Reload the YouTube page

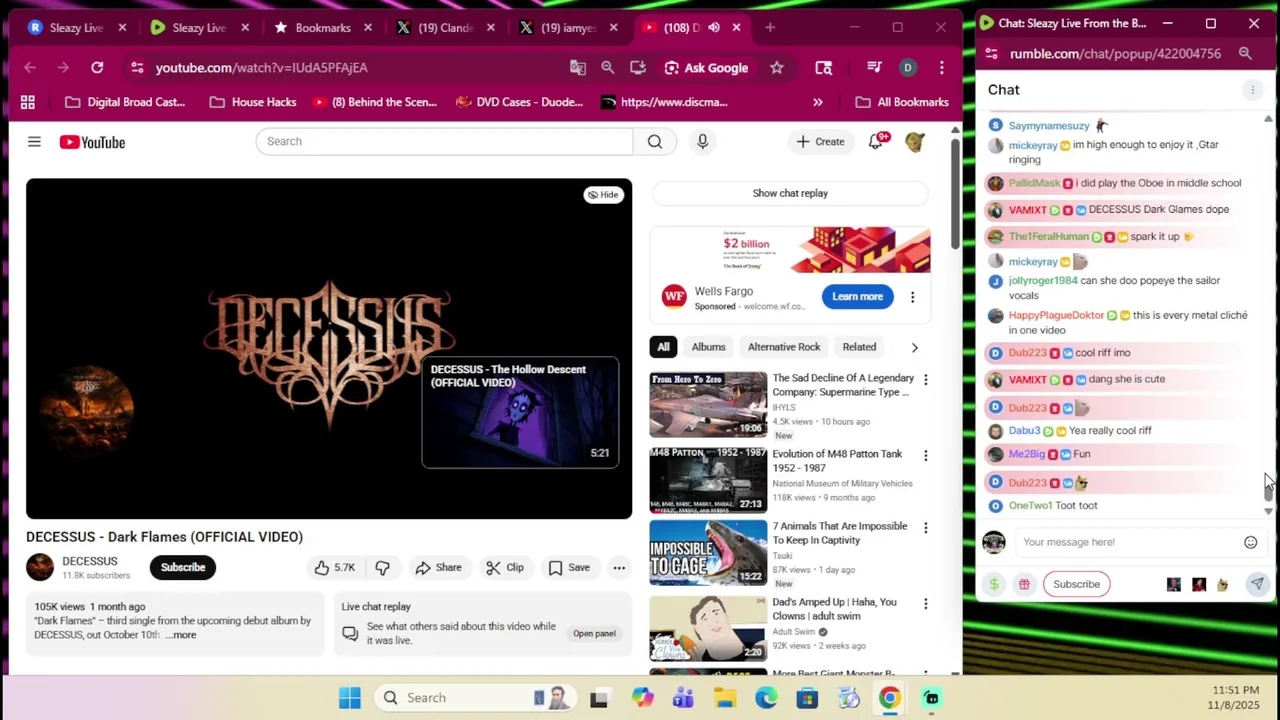[x=97, y=67]
